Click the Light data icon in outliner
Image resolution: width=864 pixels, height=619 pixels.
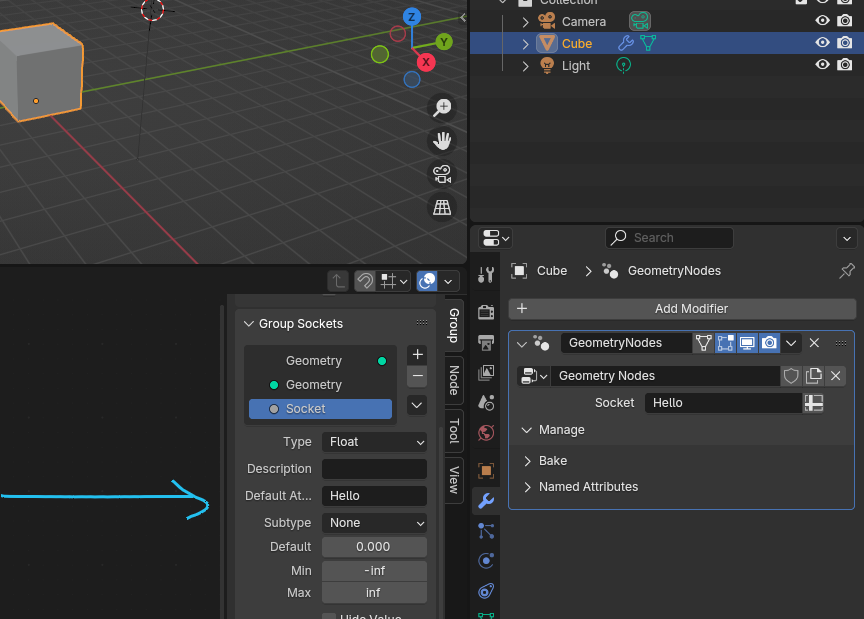coord(623,66)
